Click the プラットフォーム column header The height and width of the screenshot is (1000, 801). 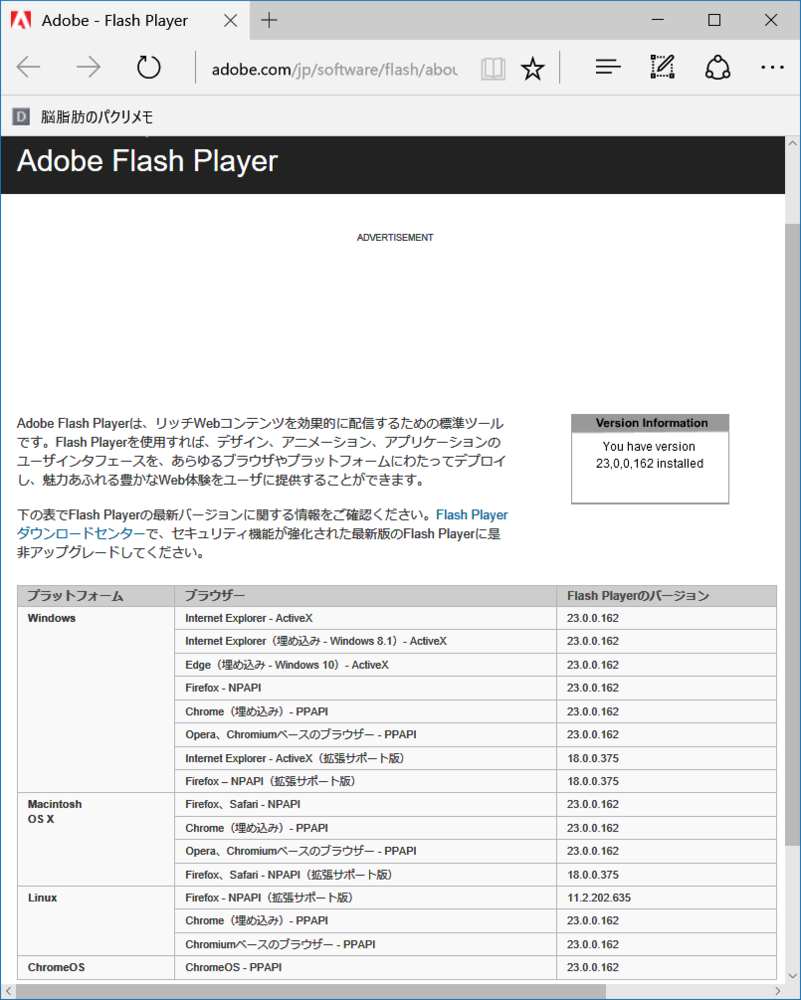click(96, 596)
